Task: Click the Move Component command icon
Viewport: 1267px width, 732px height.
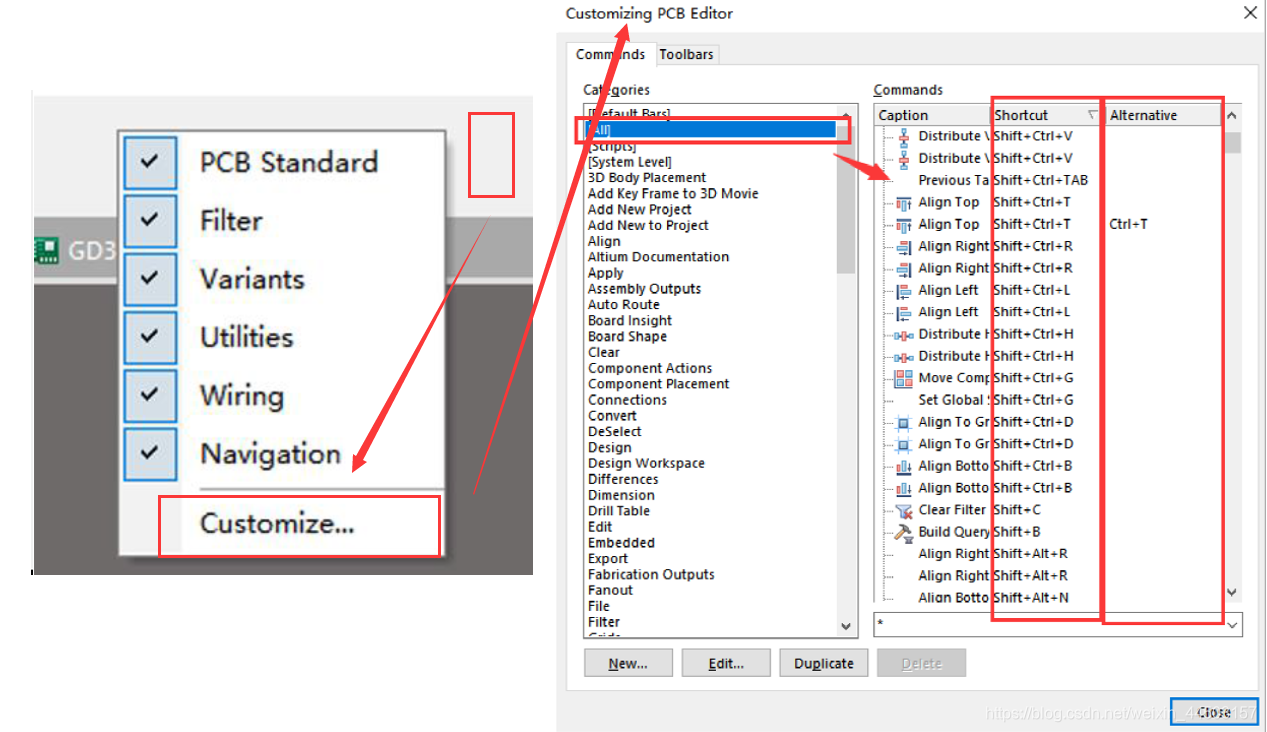Action: click(903, 378)
